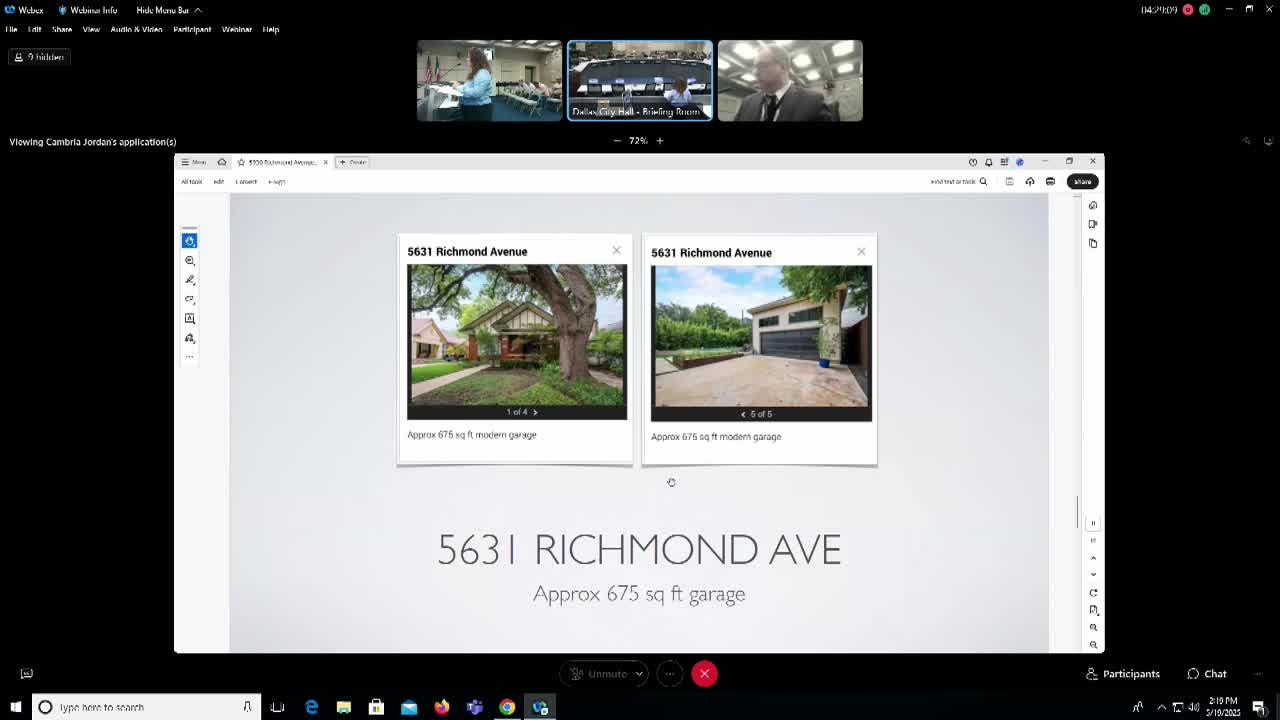
Task: Click the Webex layout icon at top right
Action: tap(1246, 141)
